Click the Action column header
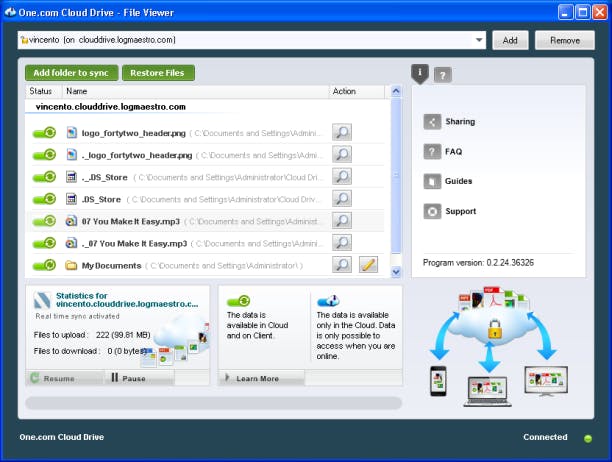Image resolution: width=612 pixels, height=462 pixels. pyautogui.click(x=357, y=91)
